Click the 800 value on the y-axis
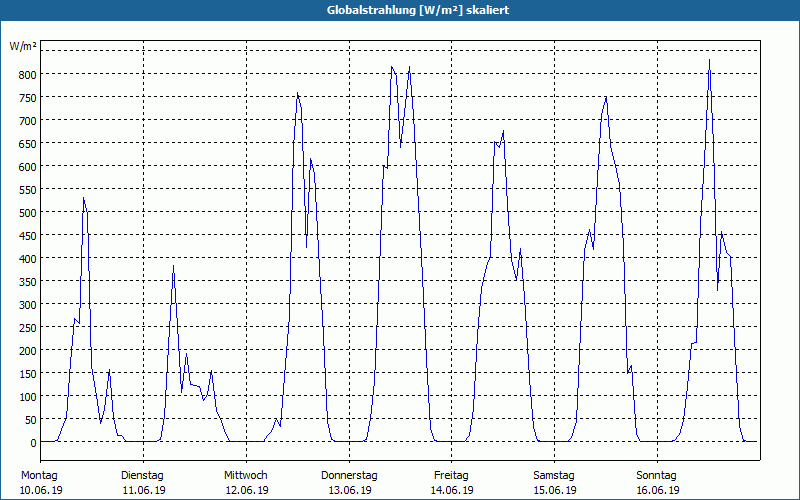Viewport: 800px width, 500px height. tap(27, 75)
